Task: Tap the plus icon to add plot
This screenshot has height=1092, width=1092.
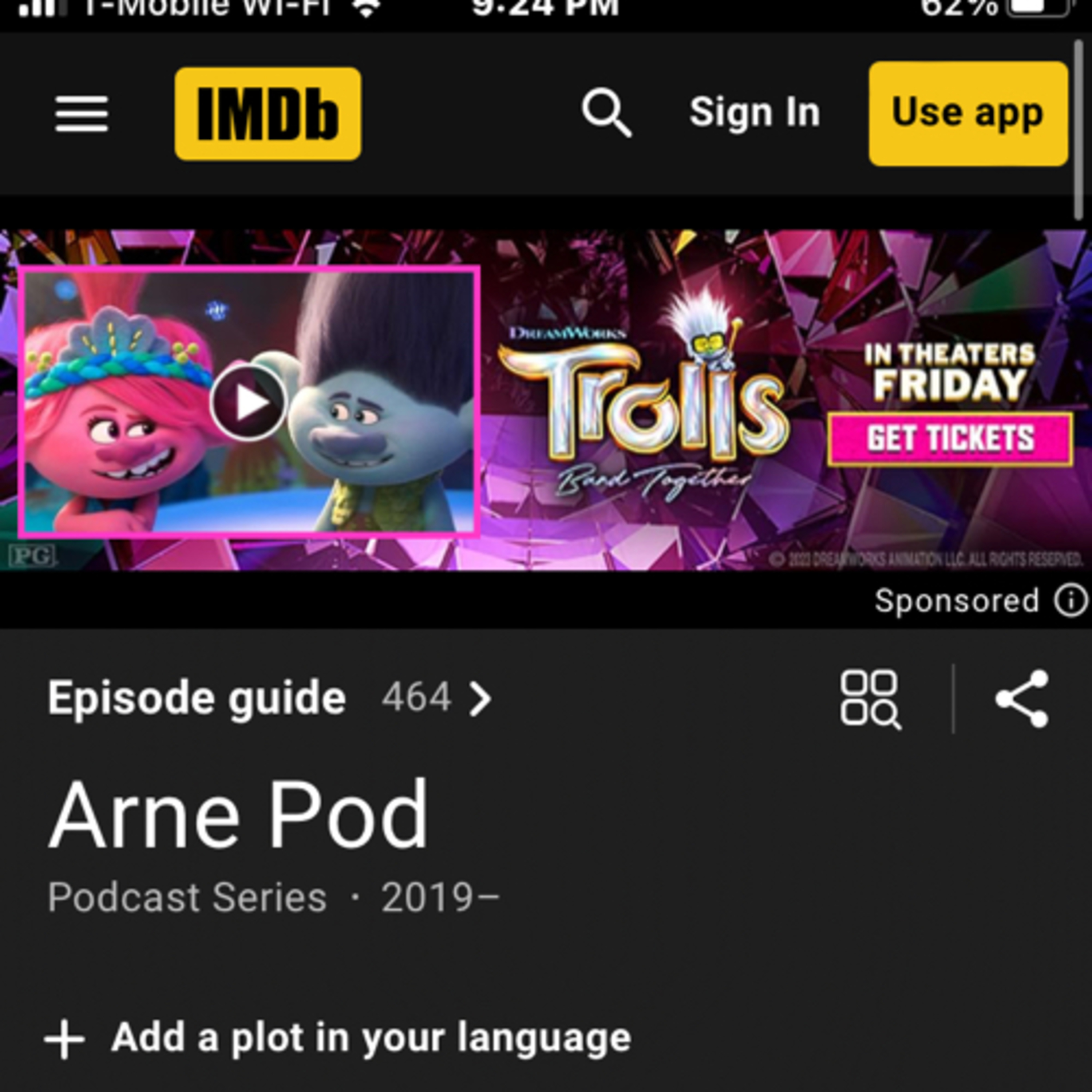Action: tap(64, 1039)
